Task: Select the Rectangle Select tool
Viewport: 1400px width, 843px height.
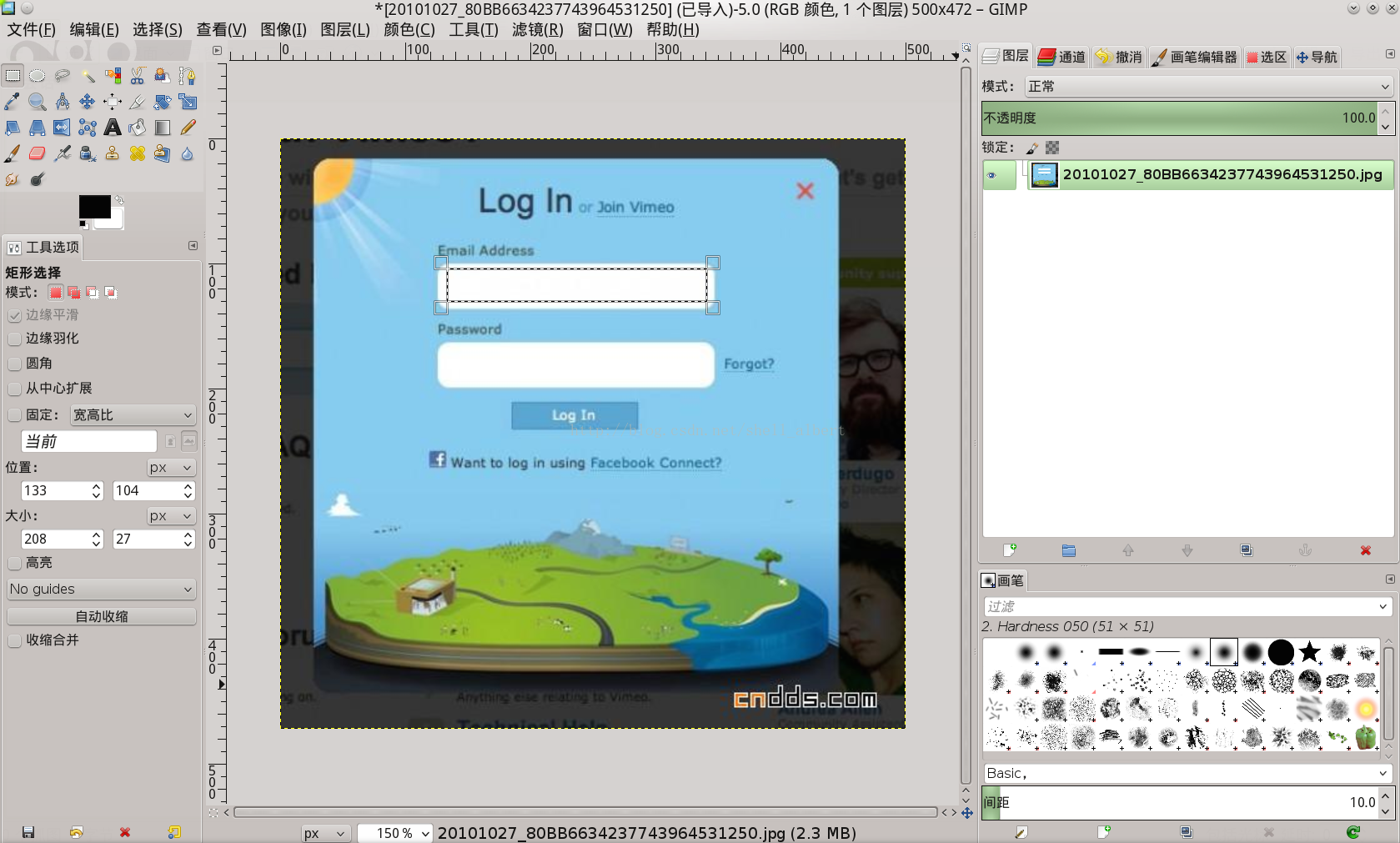Action: coord(13,76)
